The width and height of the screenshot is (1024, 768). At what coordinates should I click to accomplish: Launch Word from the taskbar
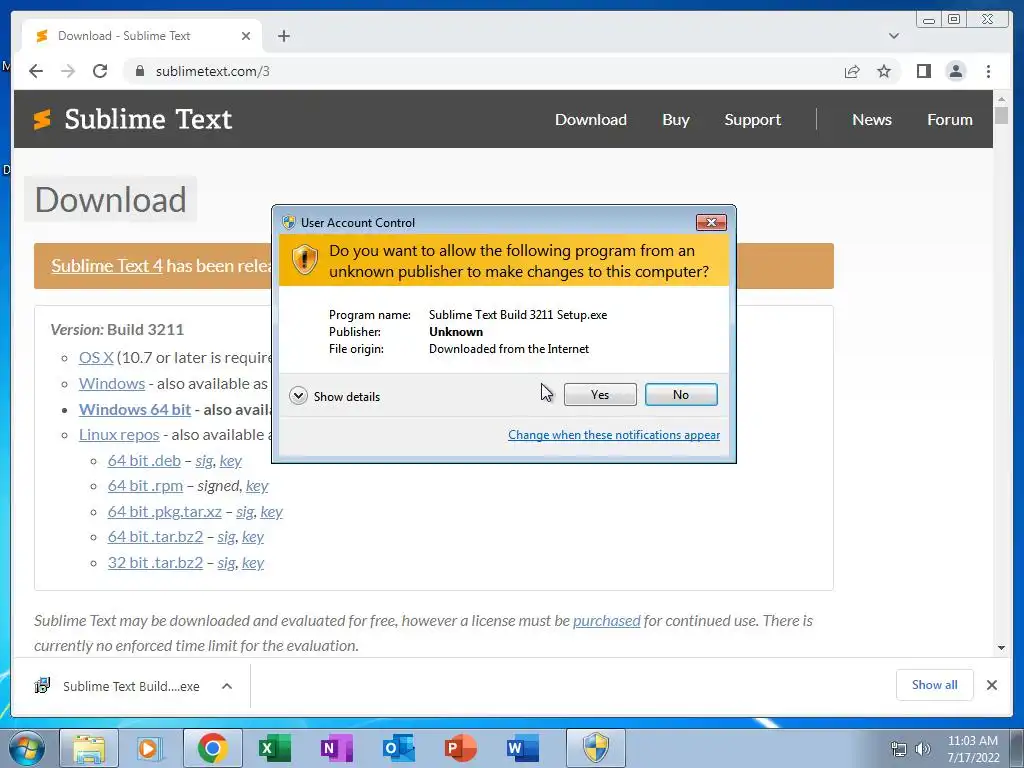pos(522,748)
